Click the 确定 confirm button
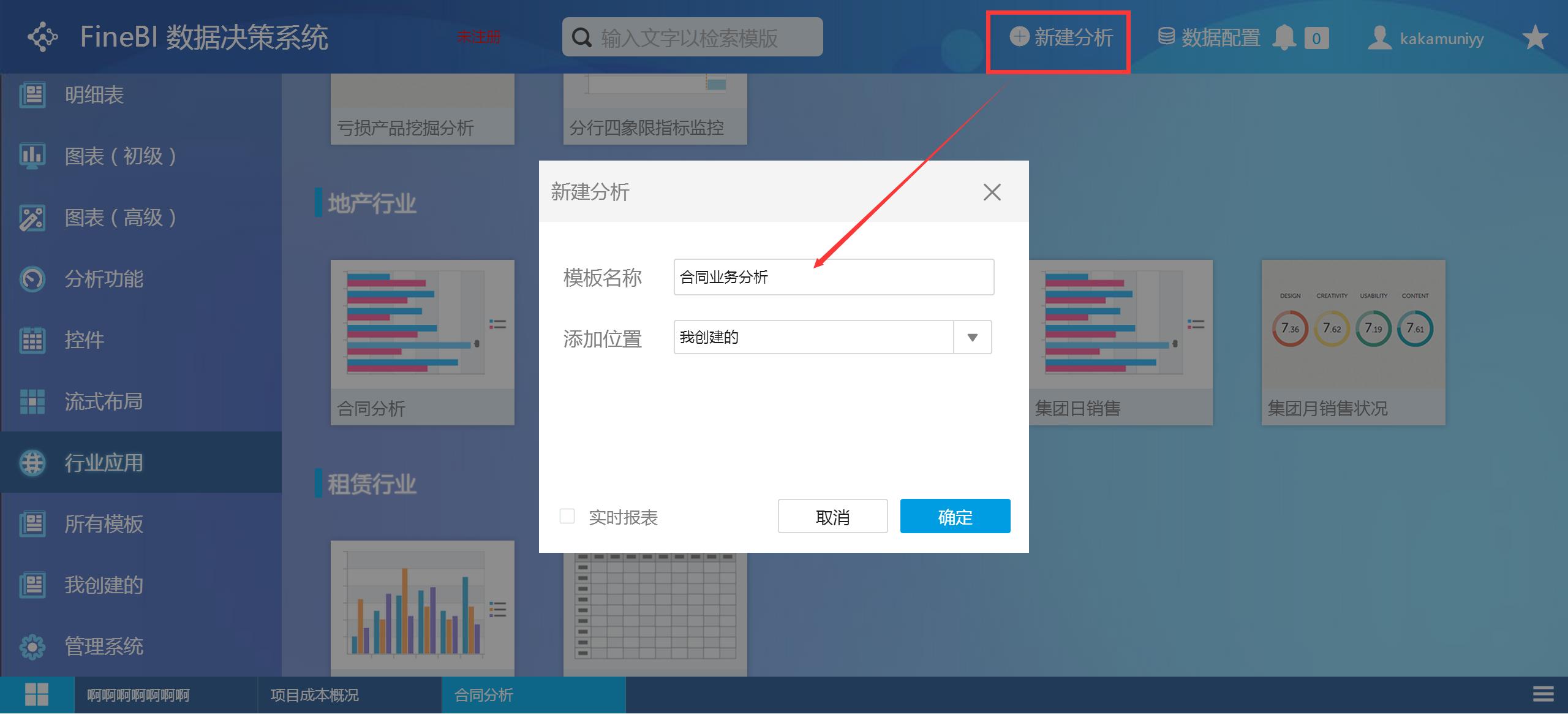1568x714 pixels. coord(954,516)
